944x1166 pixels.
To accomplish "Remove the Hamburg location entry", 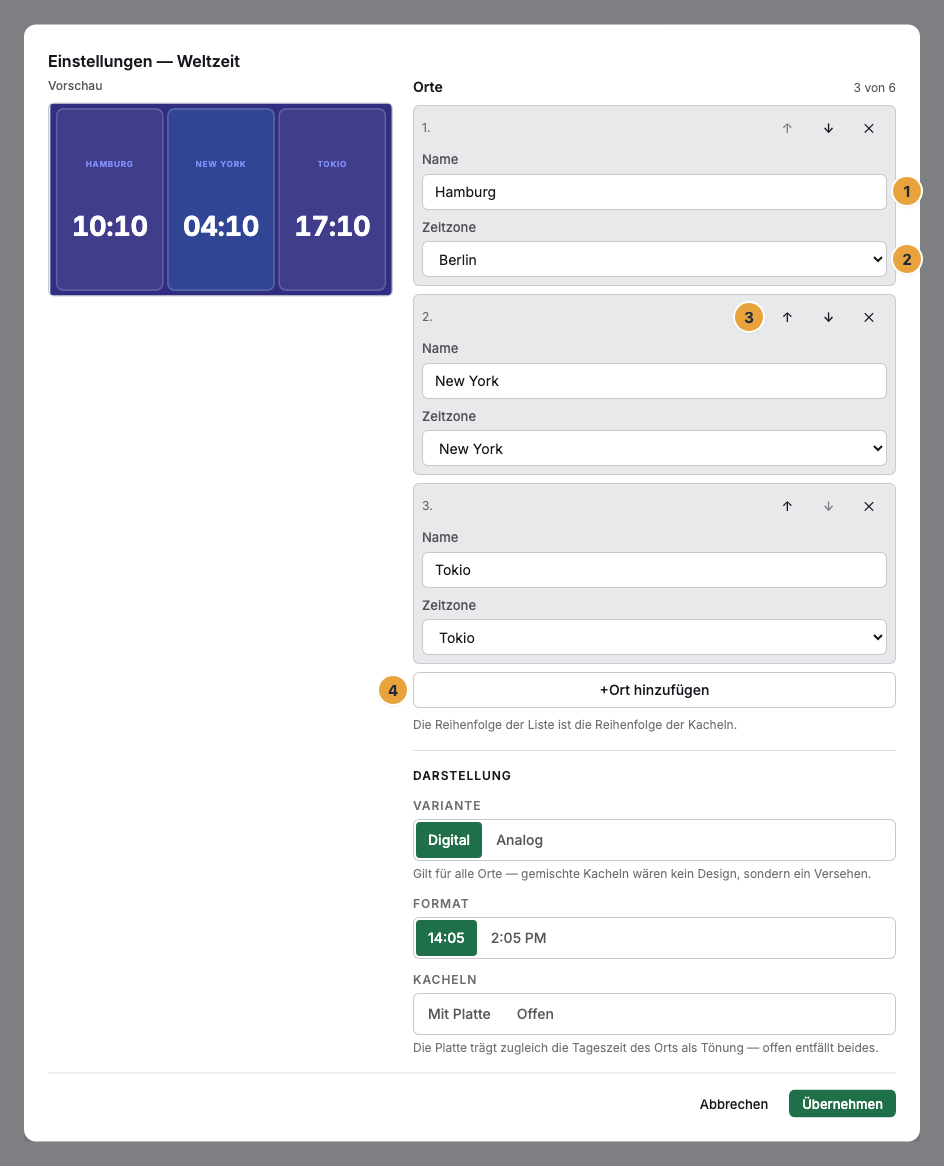I will (x=869, y=129).
